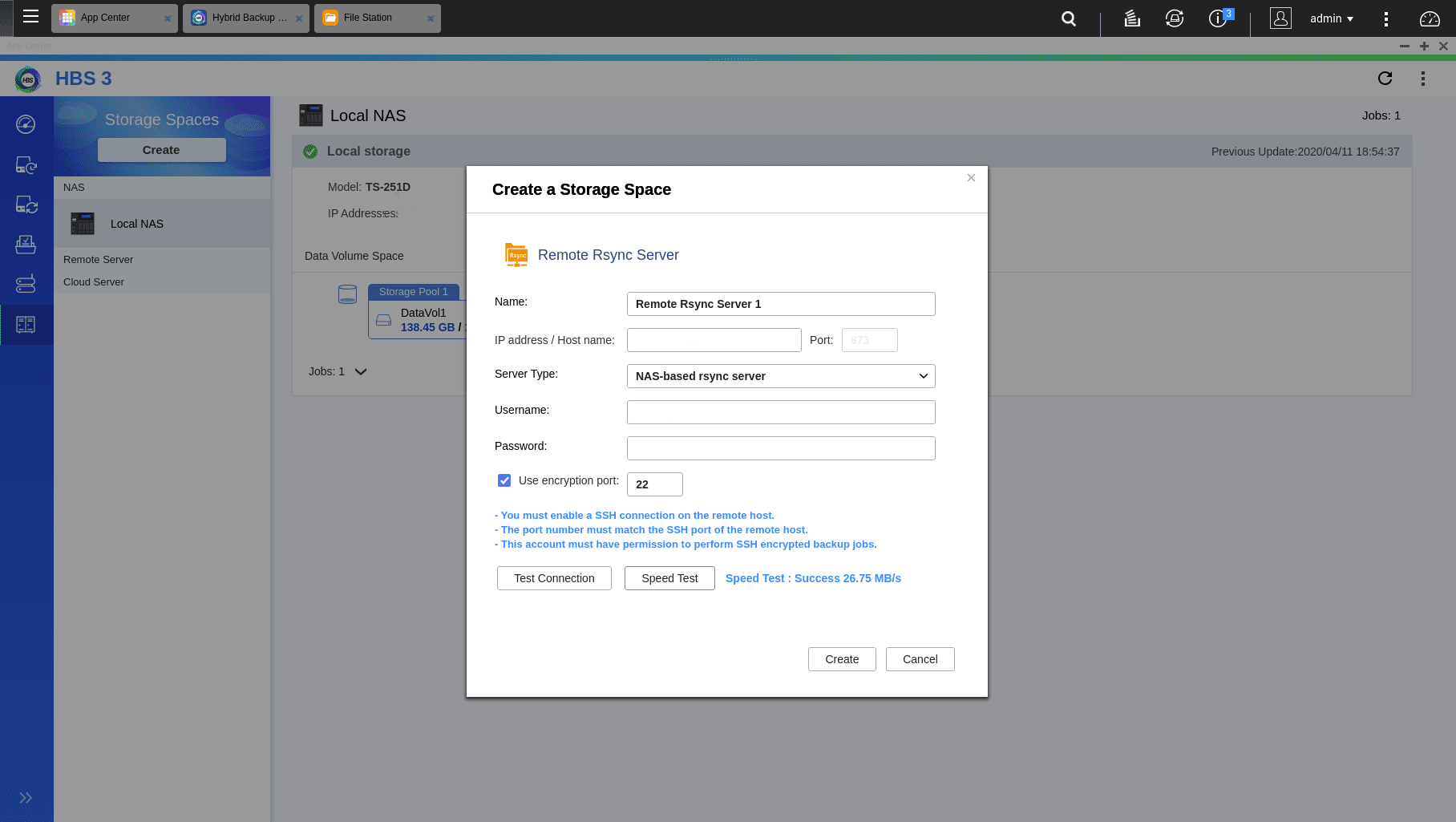
Task: Click the Local storage status check icon
Action: (310, 152)
